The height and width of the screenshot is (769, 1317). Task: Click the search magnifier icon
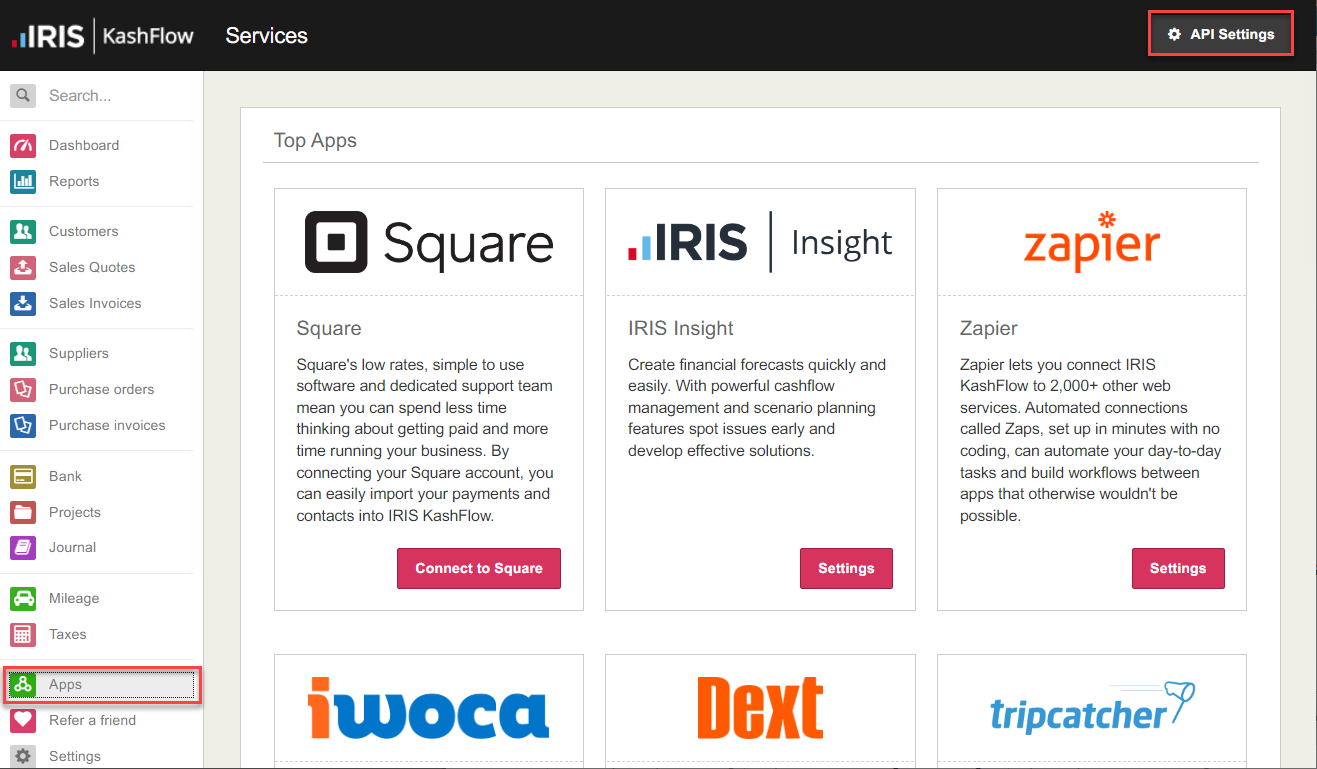pyautogui.click(x=23, y=95)
